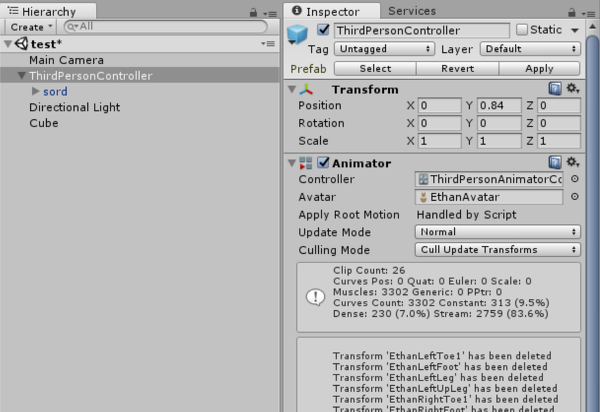Click the Inspector vertical scrollbar thumb
This screenshot has width=600, height=412.
593,224
